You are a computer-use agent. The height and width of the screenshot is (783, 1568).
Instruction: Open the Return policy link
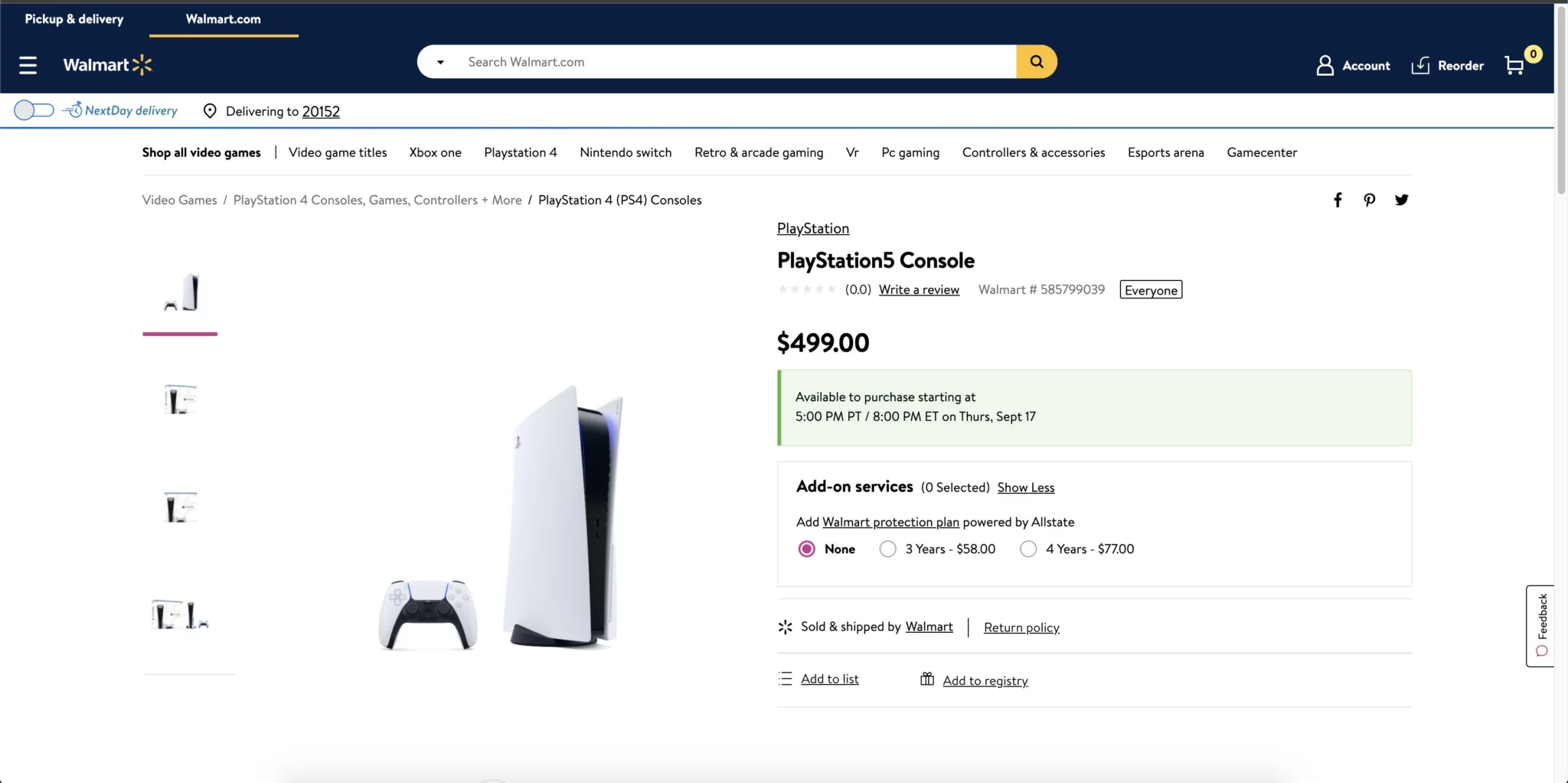1021,628
